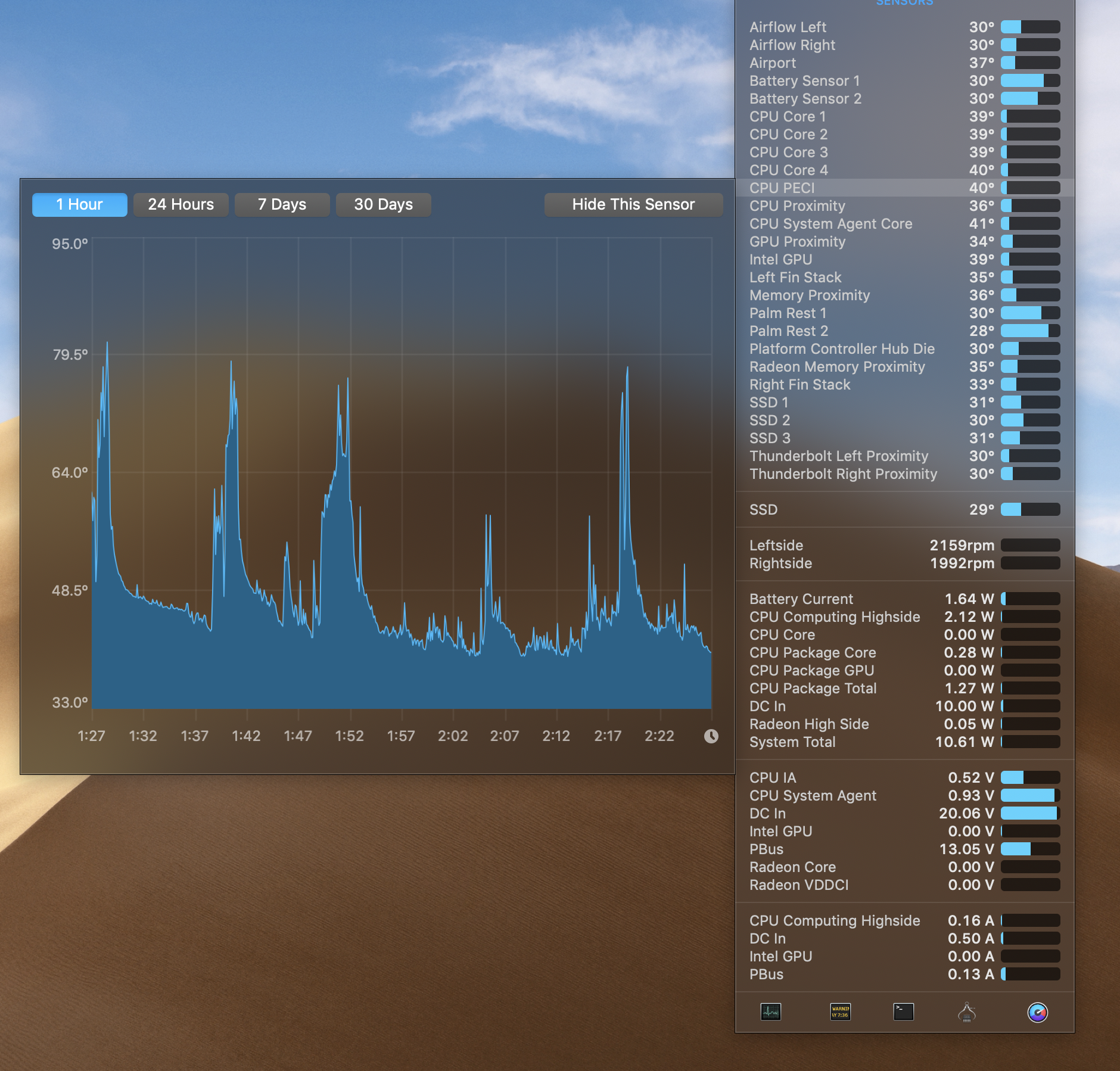The width and height of the screenshot is (1120, 1071).
Task: Select the Airflow Right sensor
Action: click(905, 45)
